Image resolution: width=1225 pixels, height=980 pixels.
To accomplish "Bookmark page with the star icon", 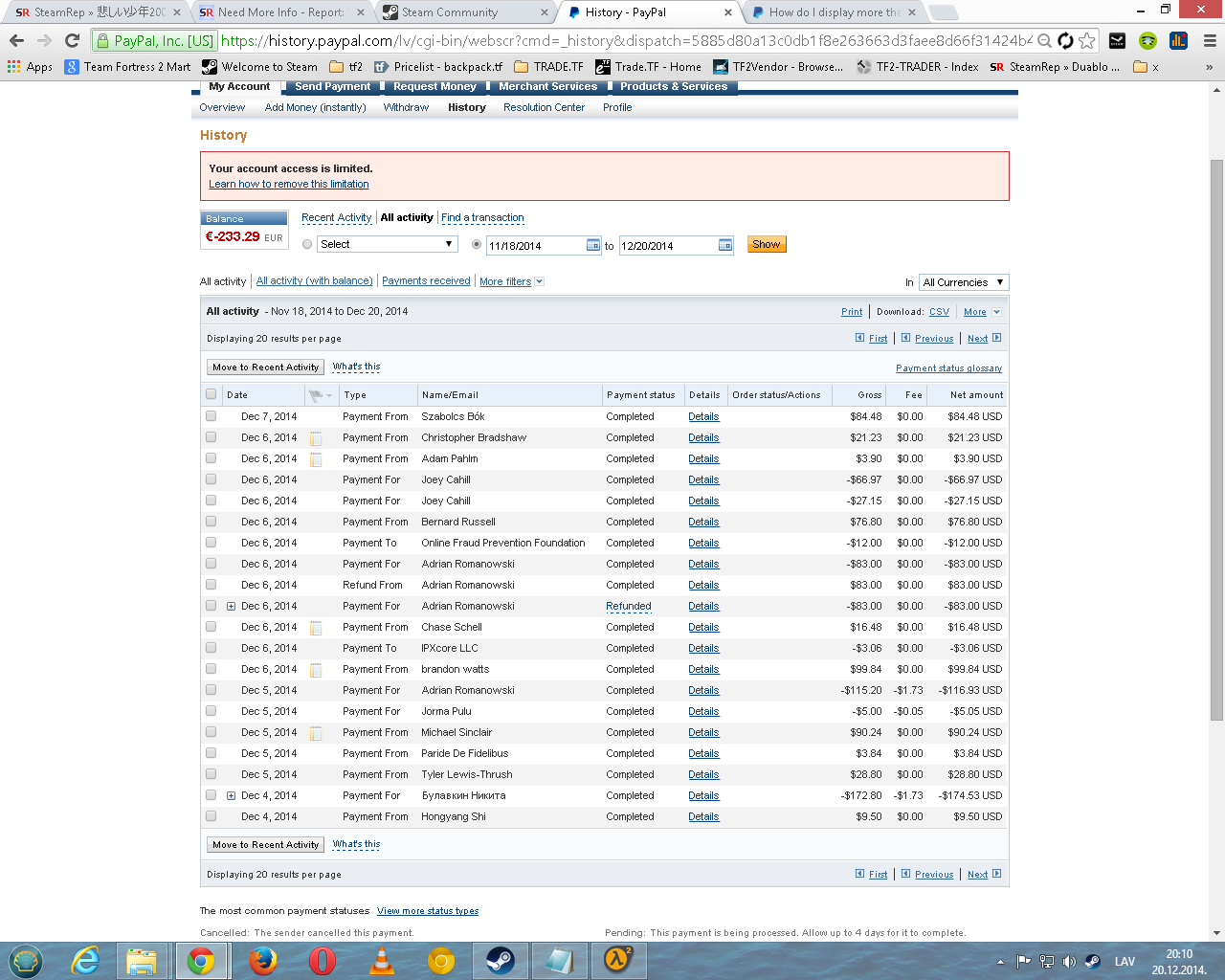I will [x=1086, y=40].
